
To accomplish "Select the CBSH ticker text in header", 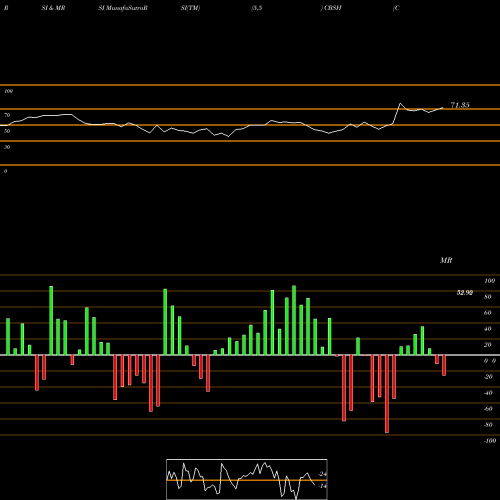I will (x=333, y=8).
